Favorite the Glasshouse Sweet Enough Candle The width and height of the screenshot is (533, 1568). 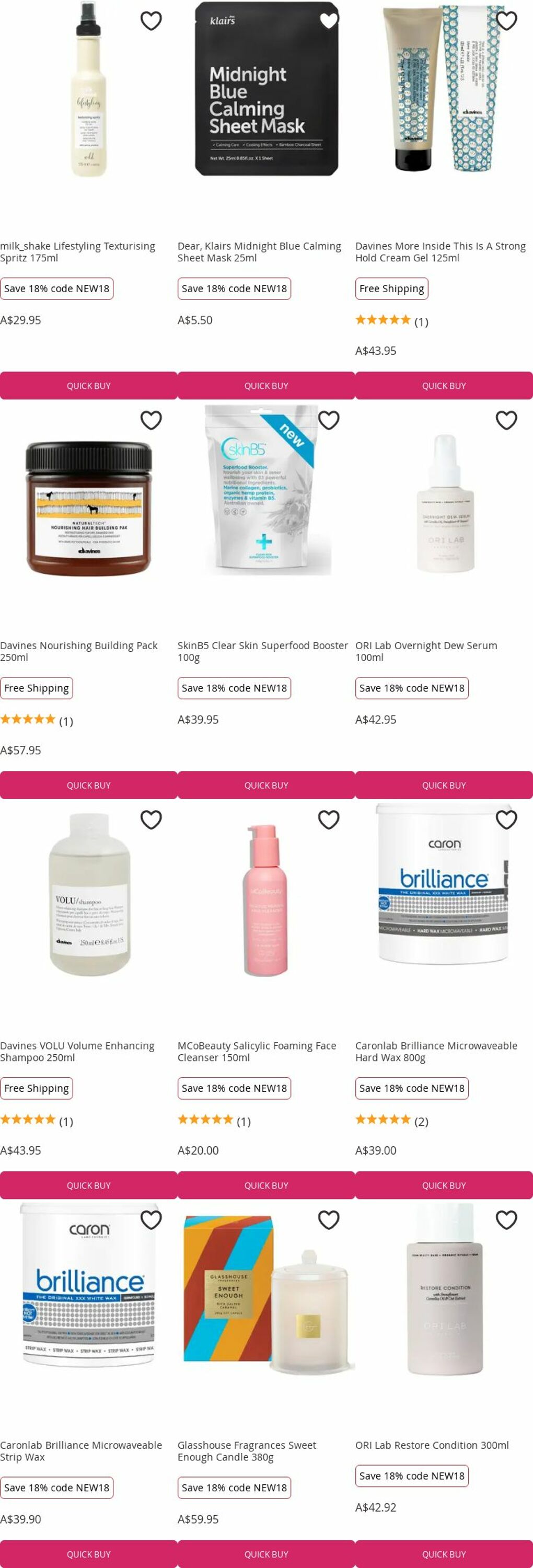pos(329,1220)
